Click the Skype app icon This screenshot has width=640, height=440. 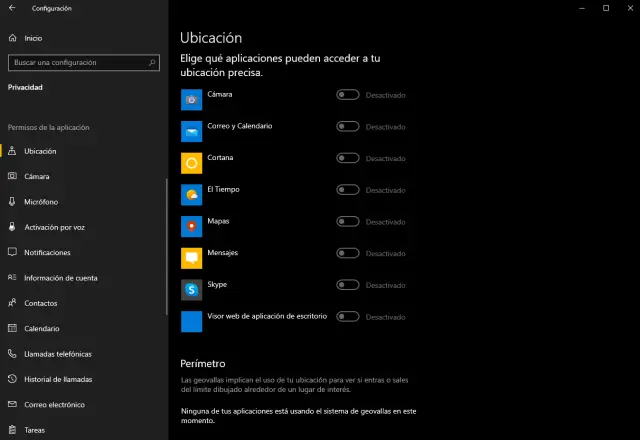click(191, 290)
